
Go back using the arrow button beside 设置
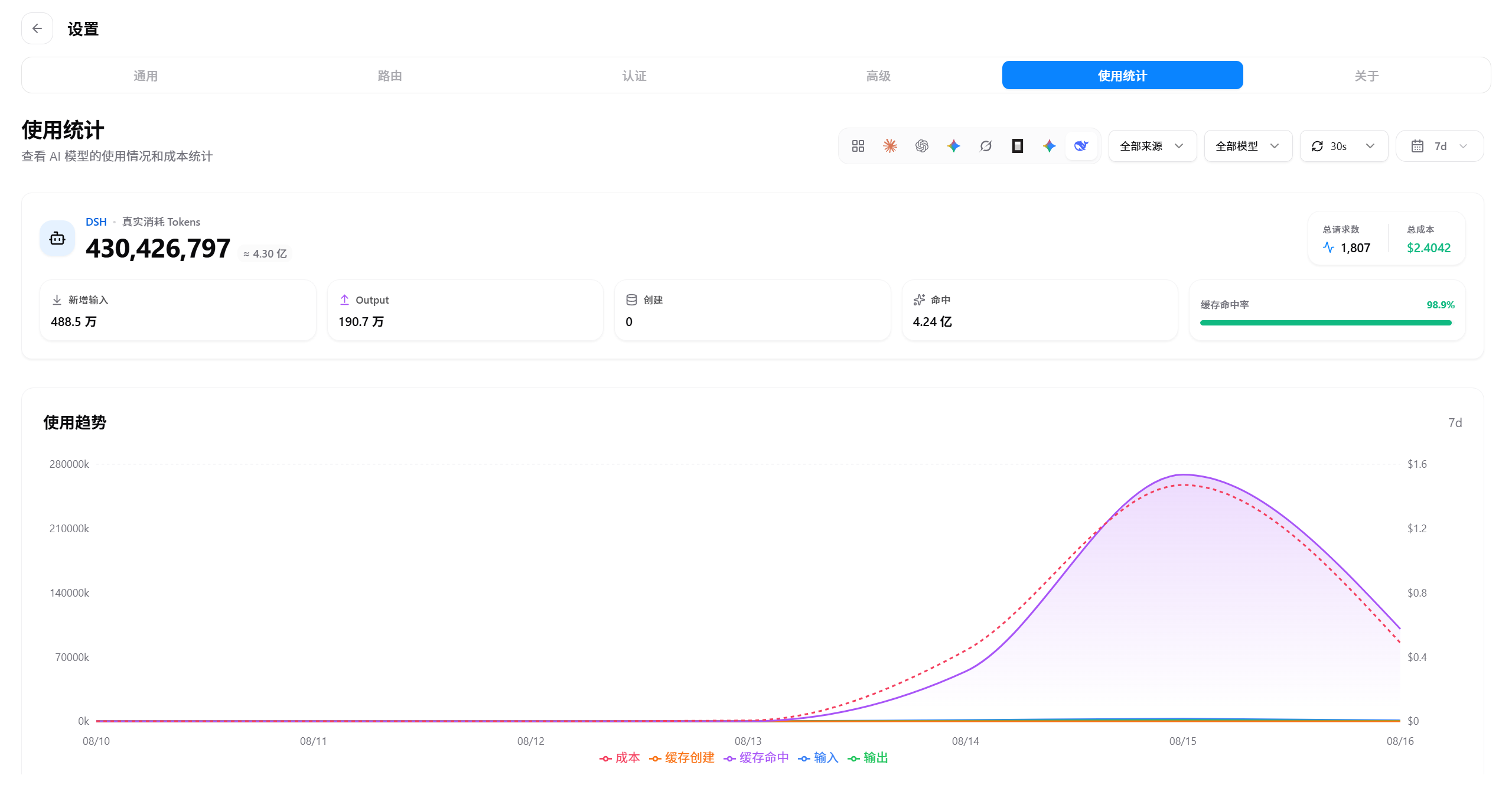pos(37,28)
